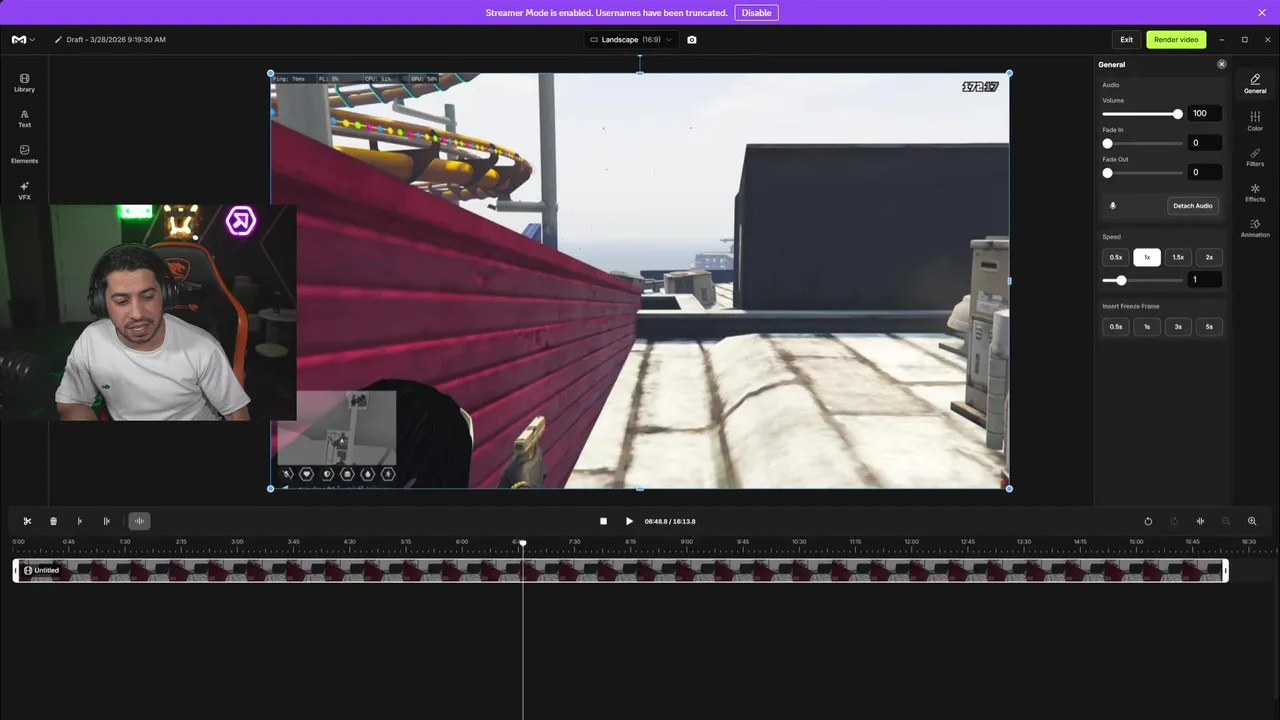This screenshot has width=1280, height=720.
Task: Click the rotation handle above the preview
Action: pos(640,57)
